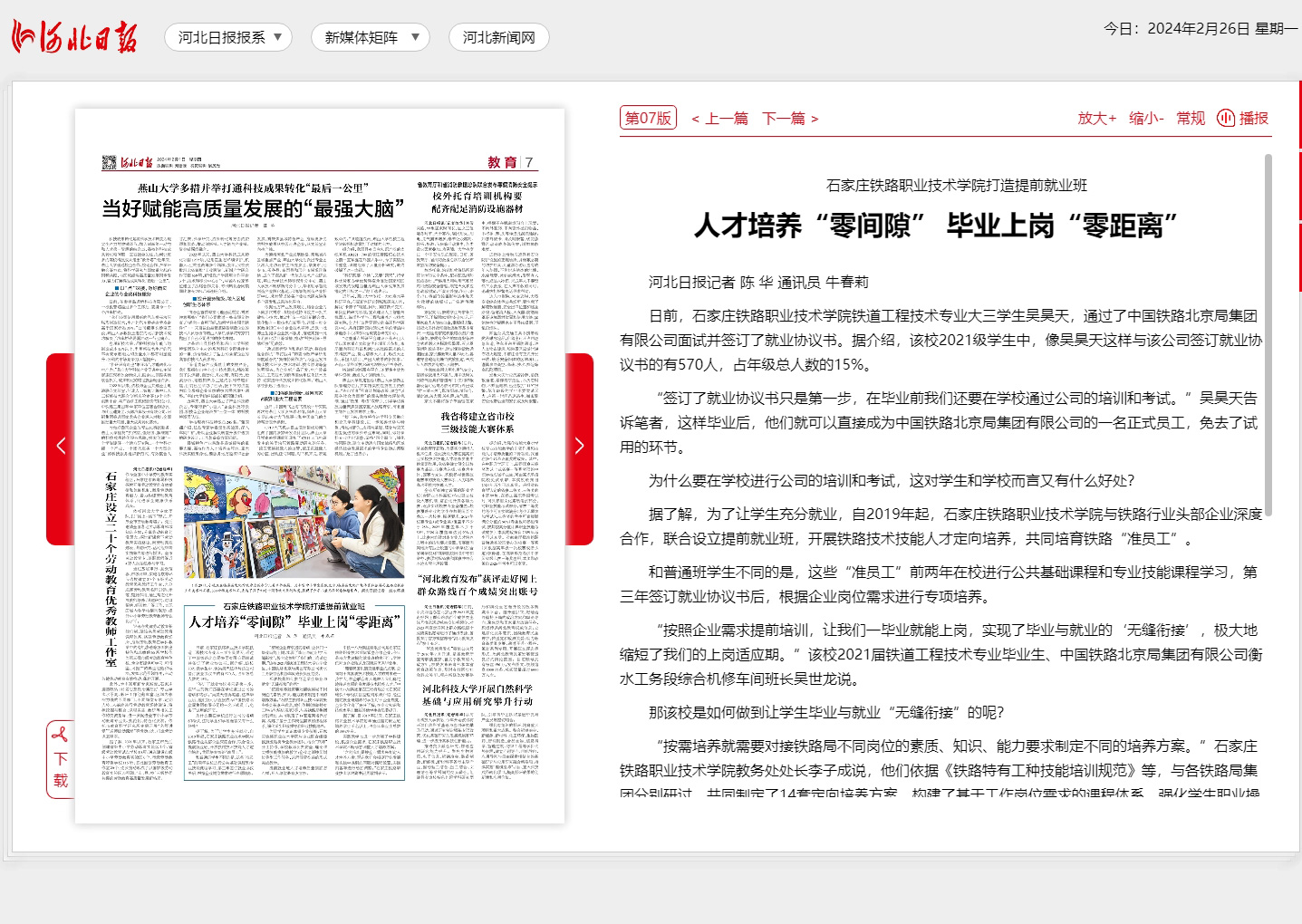Open the 石家庄设立二十个劳动教育优秀教师工作室 article

click(x=111, y=569)
